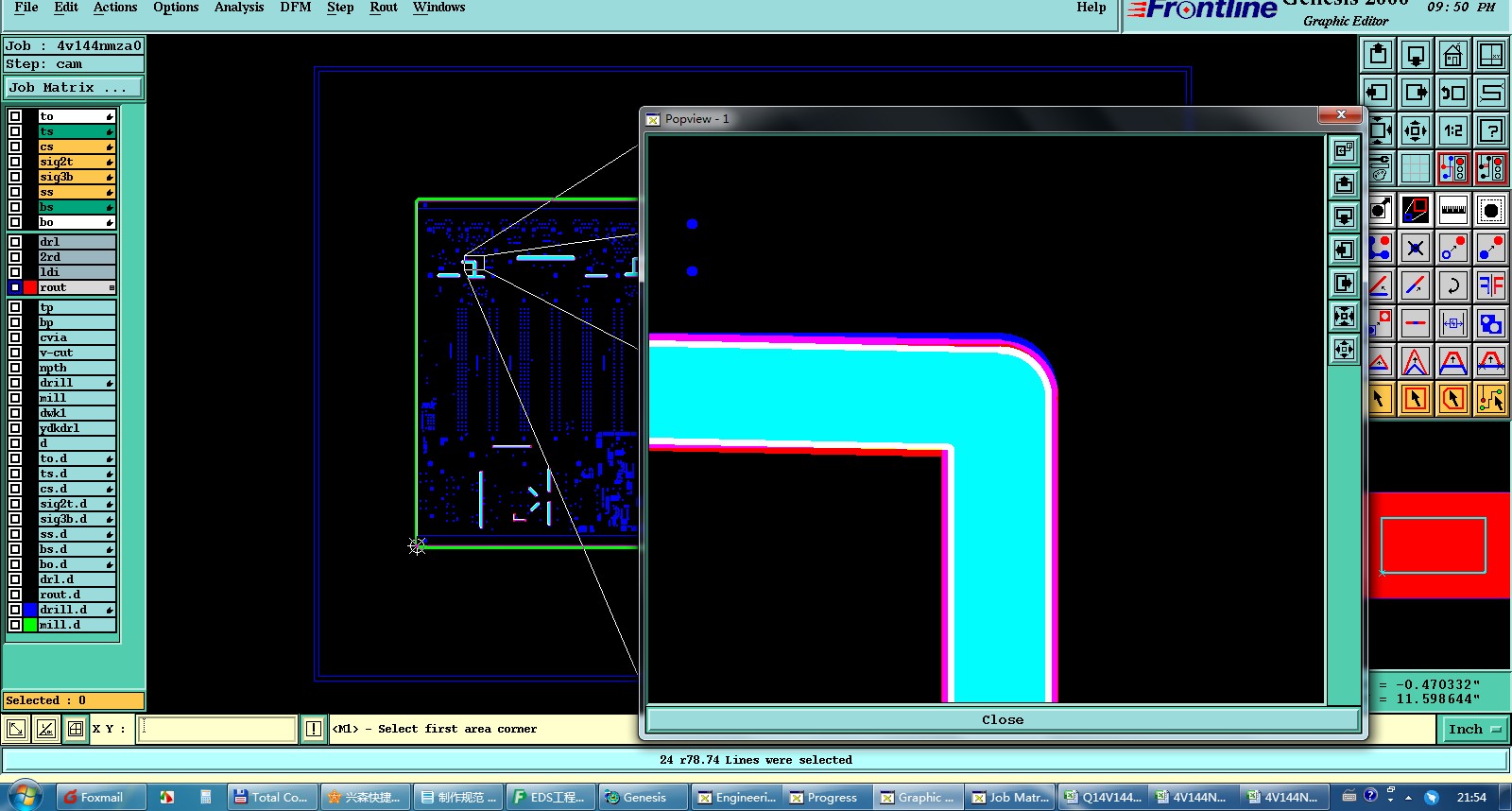The image size is (1512, 811).
Task: Select the 'ydkdrl' layer row
Action: [77, 428]
